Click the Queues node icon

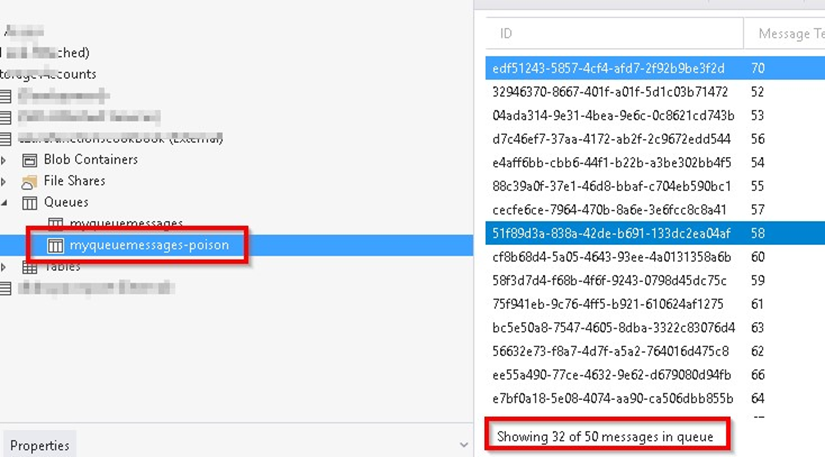point(30,203)
